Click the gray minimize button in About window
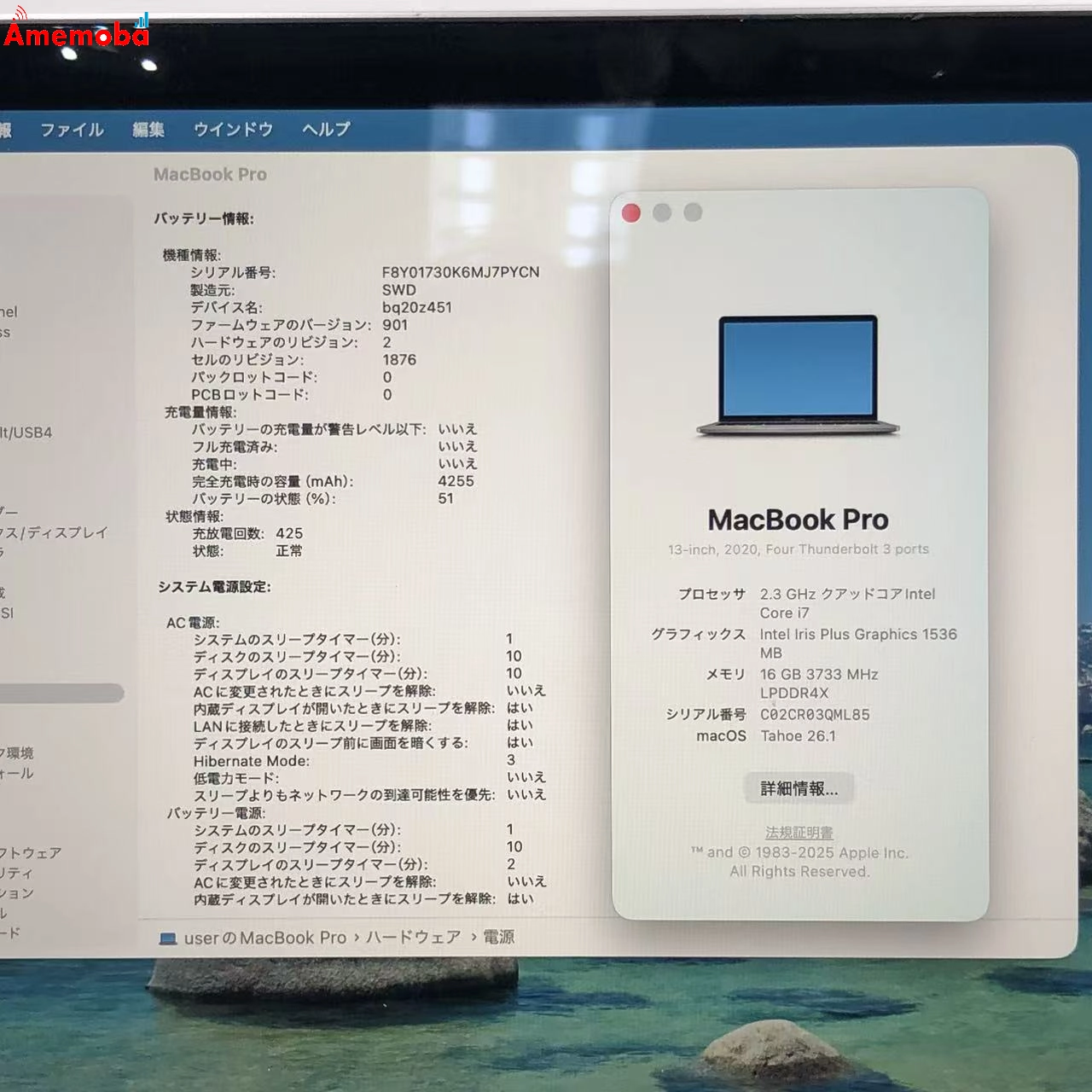Viewport: 1092px width, 1092px height. (662, 212)
